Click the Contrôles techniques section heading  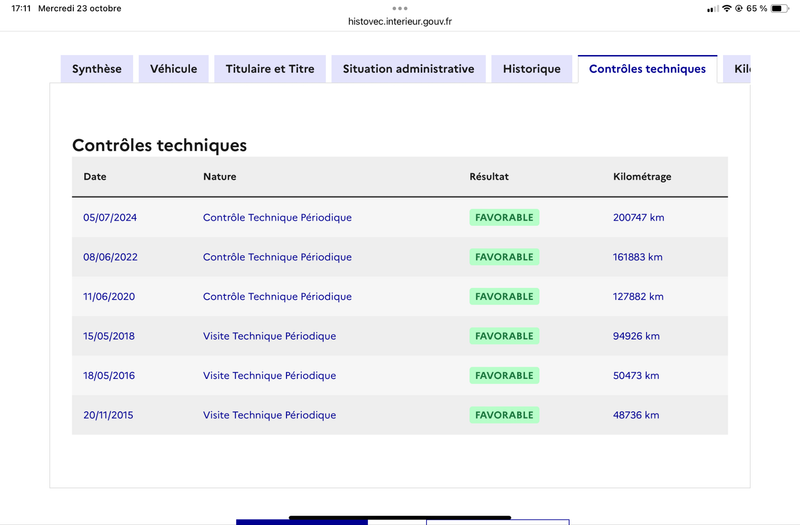click(x=159, y=145)
